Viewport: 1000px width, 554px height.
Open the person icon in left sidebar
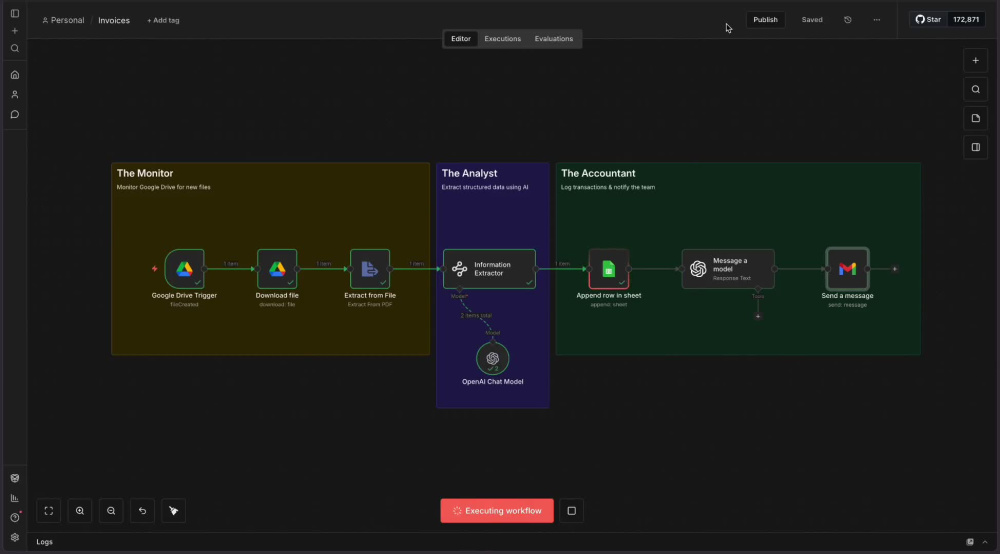click(x=15, y=94)
